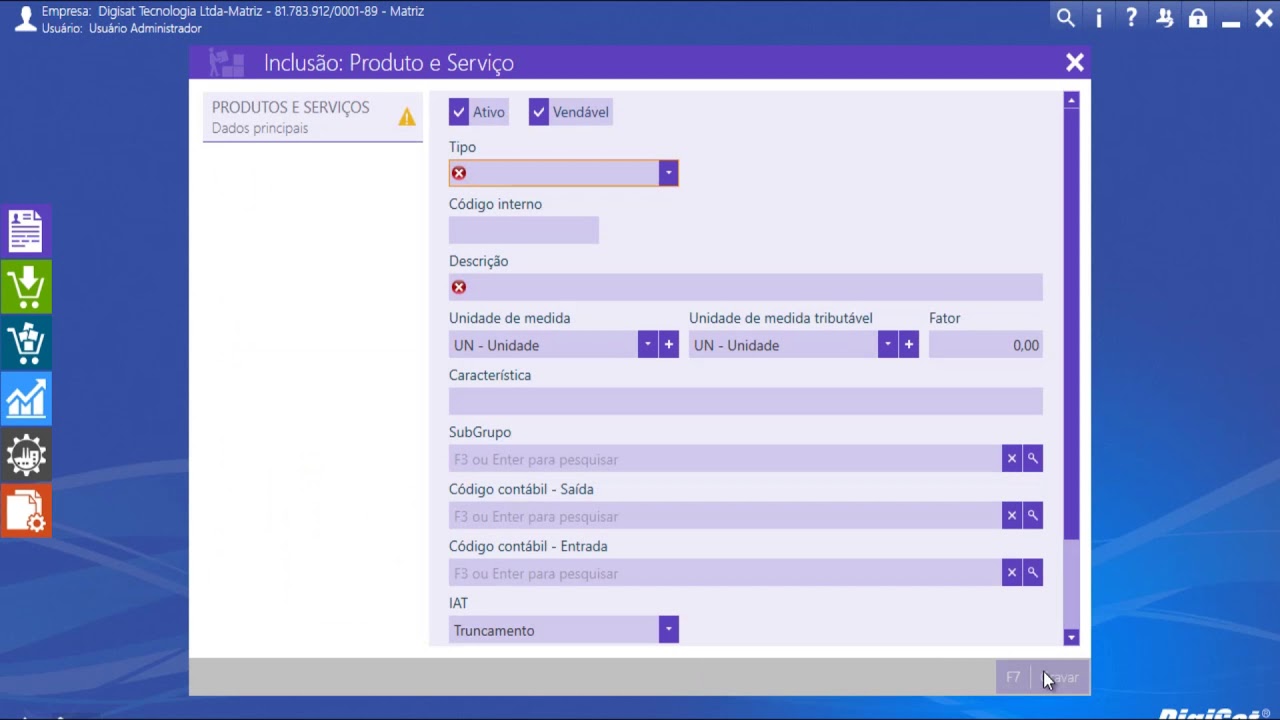This screenshot has width=1280, height=720.
Task: Search Código contábil - Saída with magnifier
Action: 1033,516
